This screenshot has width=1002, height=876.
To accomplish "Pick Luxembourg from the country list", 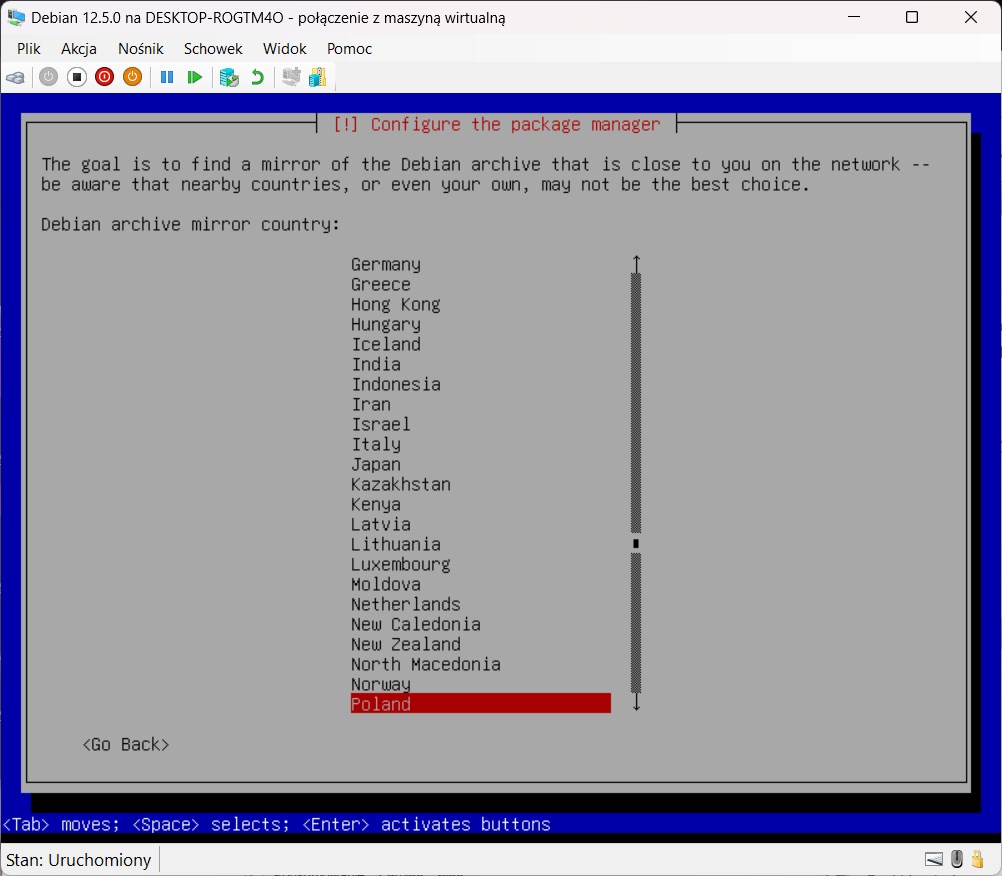I will coord(401,564).
